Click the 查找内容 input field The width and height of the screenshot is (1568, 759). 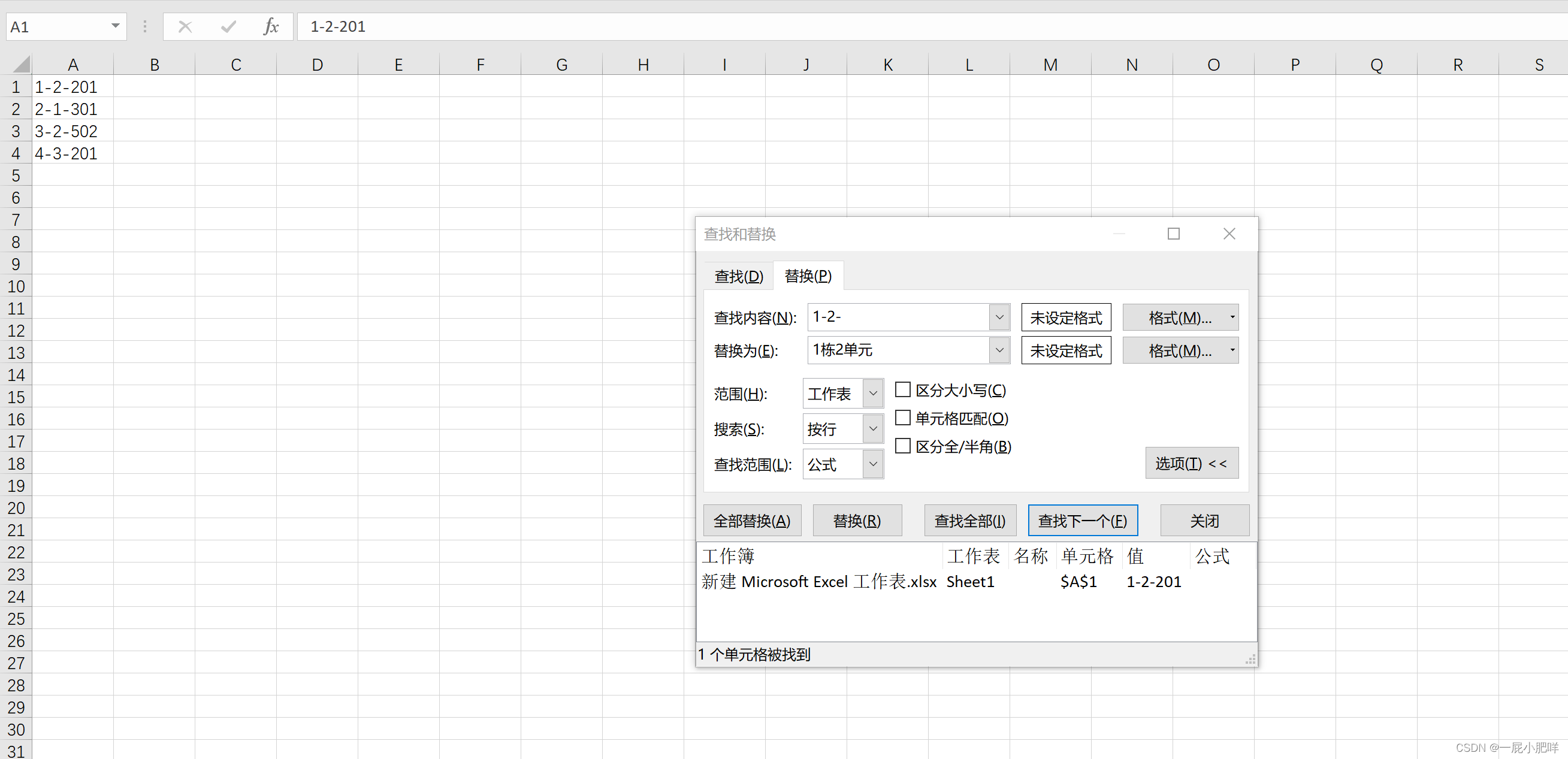coord(898,317)
